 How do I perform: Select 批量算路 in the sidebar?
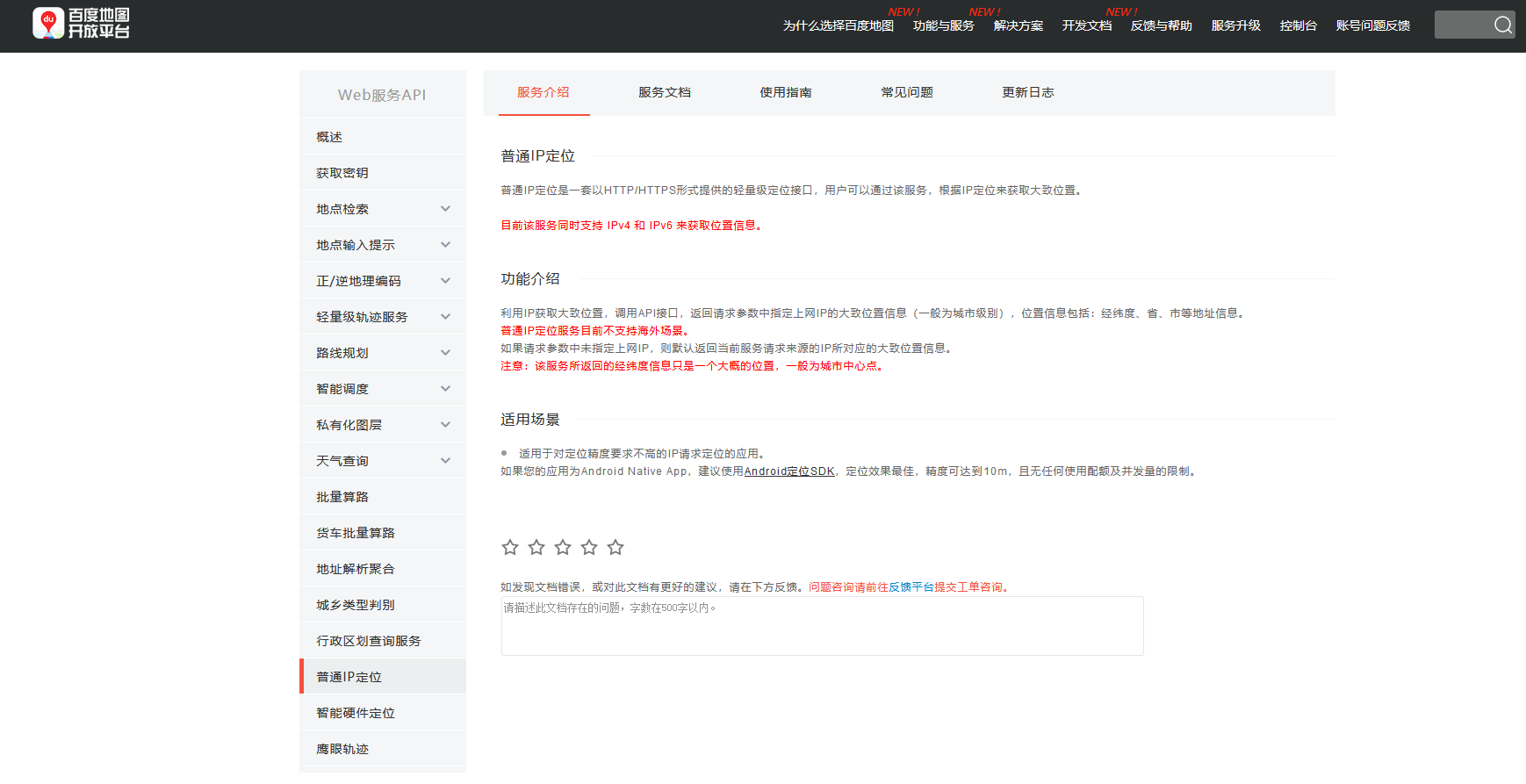pos(383,497)
